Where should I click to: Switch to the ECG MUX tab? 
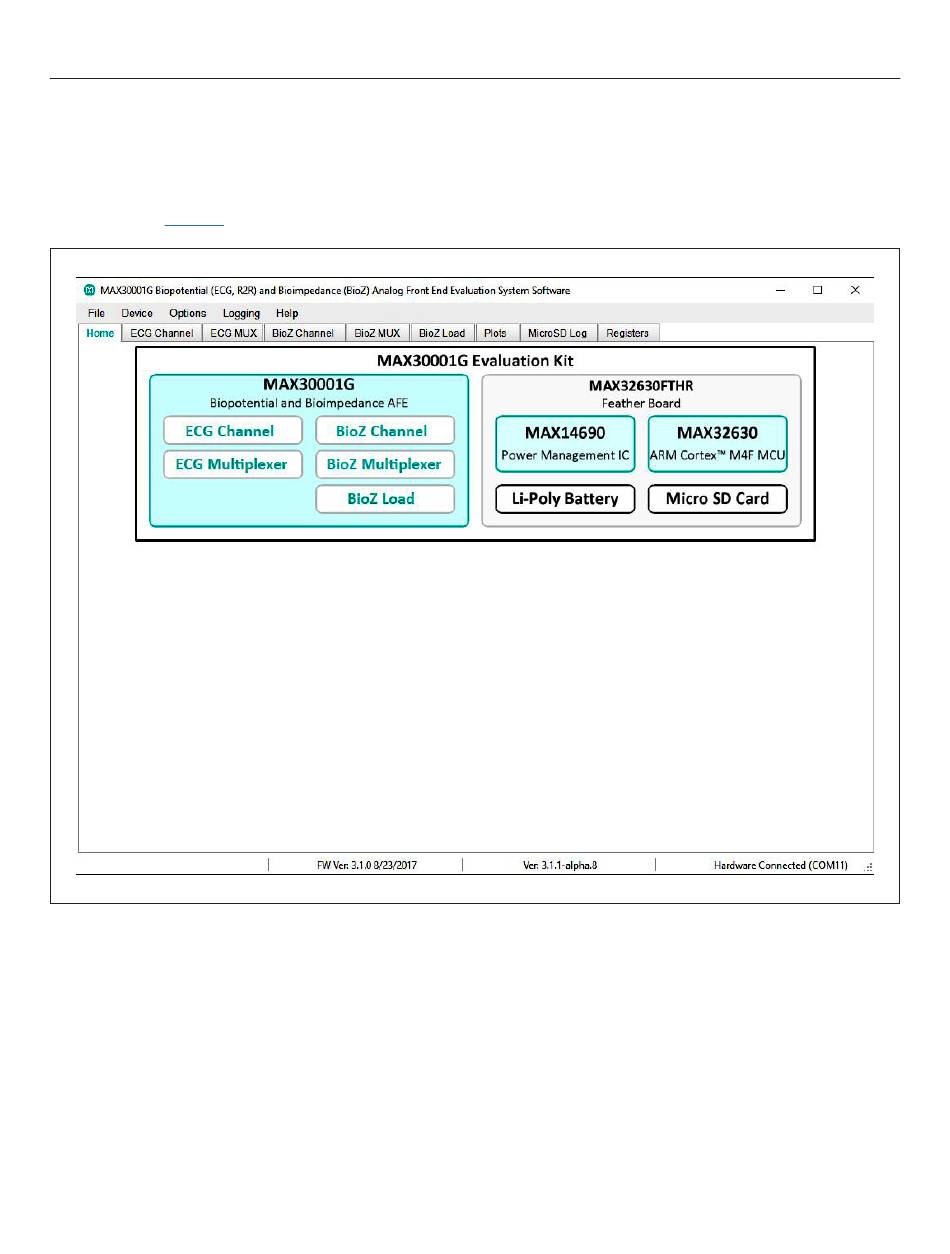tap(233, 333)
